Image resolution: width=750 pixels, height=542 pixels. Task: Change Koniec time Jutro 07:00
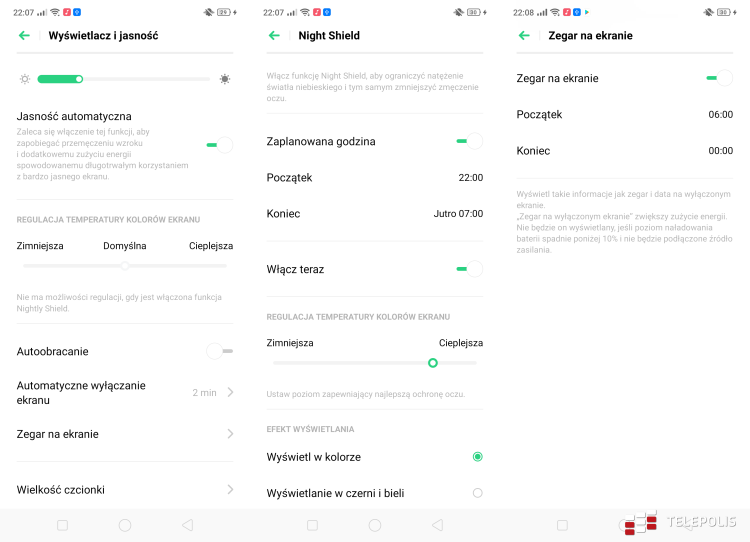tap(458, 214)
